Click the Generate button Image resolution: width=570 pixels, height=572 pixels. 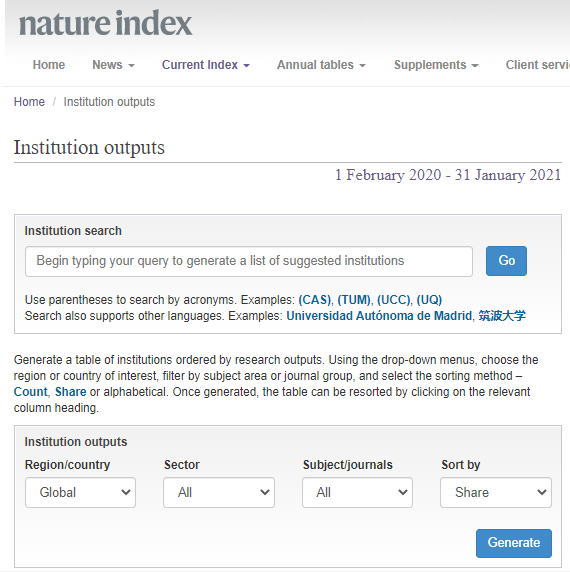(514, 543)
